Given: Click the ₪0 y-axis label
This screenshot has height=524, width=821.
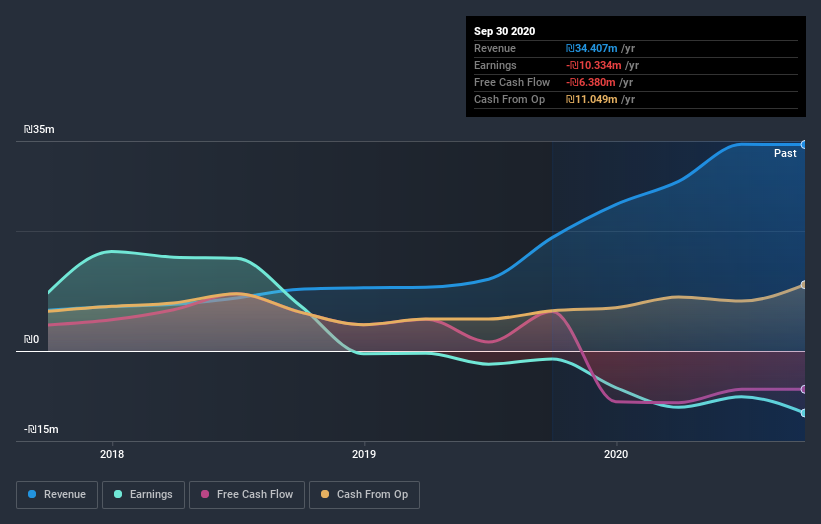Looking at the screenshot, I should tap(31, 339).
